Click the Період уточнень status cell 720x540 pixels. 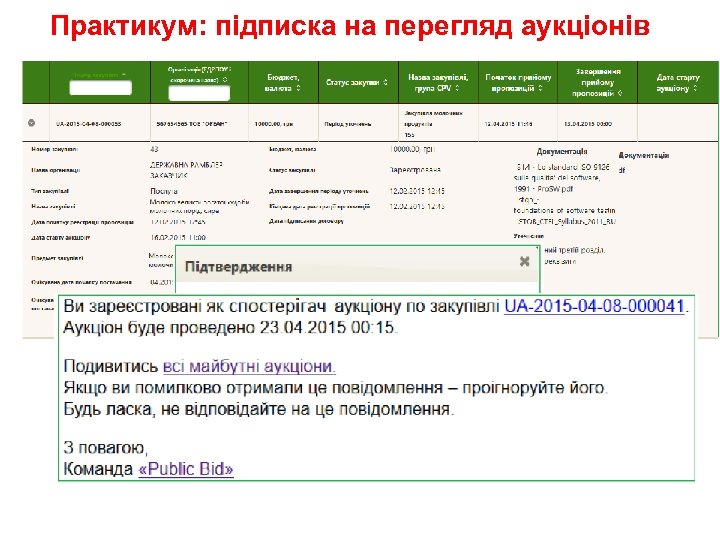point(348,124)
